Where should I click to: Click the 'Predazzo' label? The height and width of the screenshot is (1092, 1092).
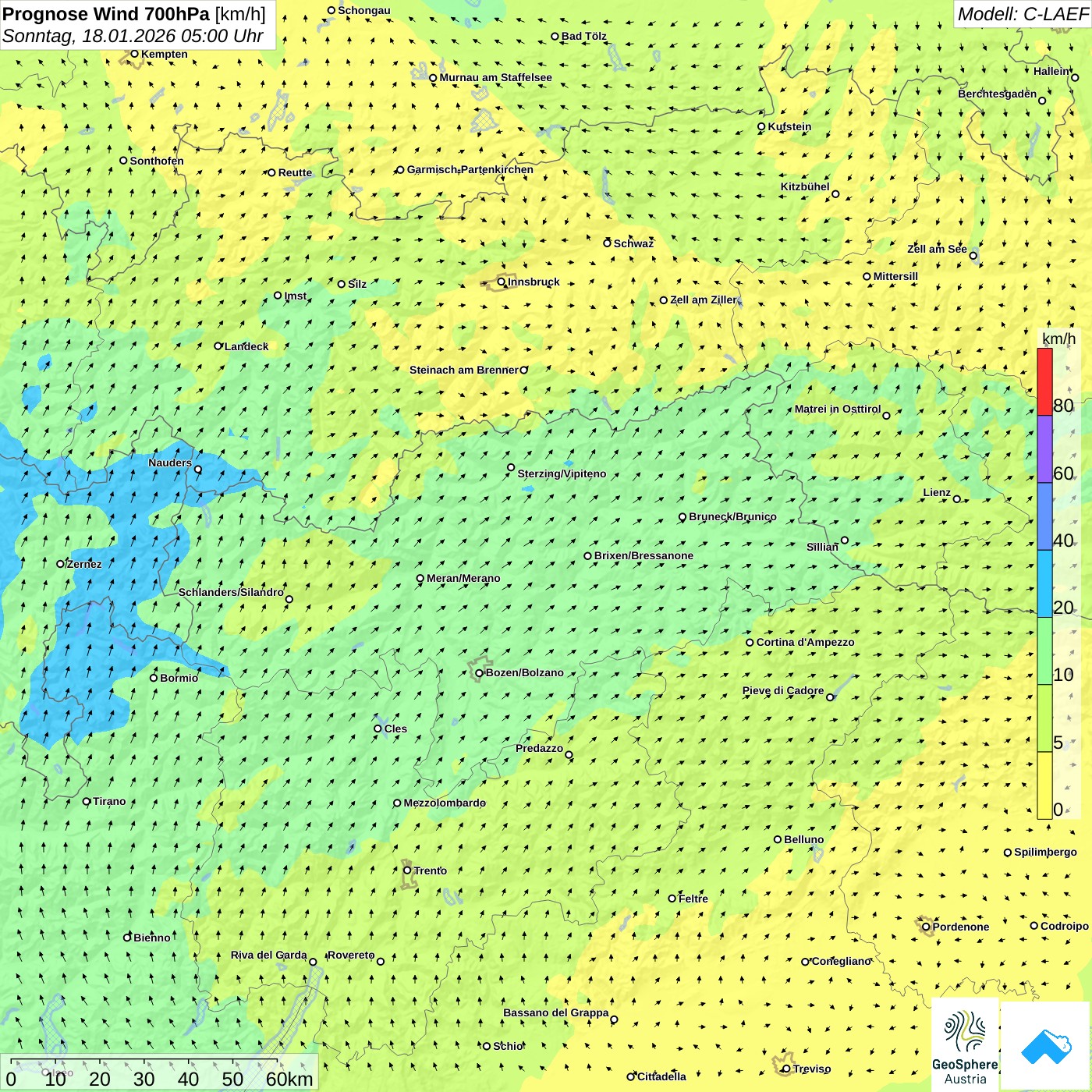click(x=539, y=748)
